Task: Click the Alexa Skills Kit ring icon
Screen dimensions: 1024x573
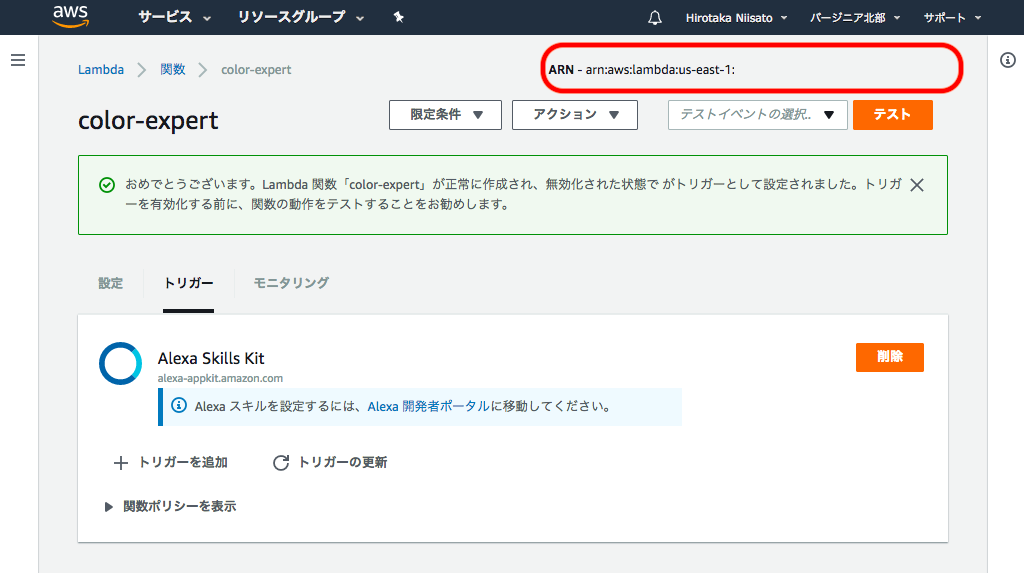Action: click(120, 363)
